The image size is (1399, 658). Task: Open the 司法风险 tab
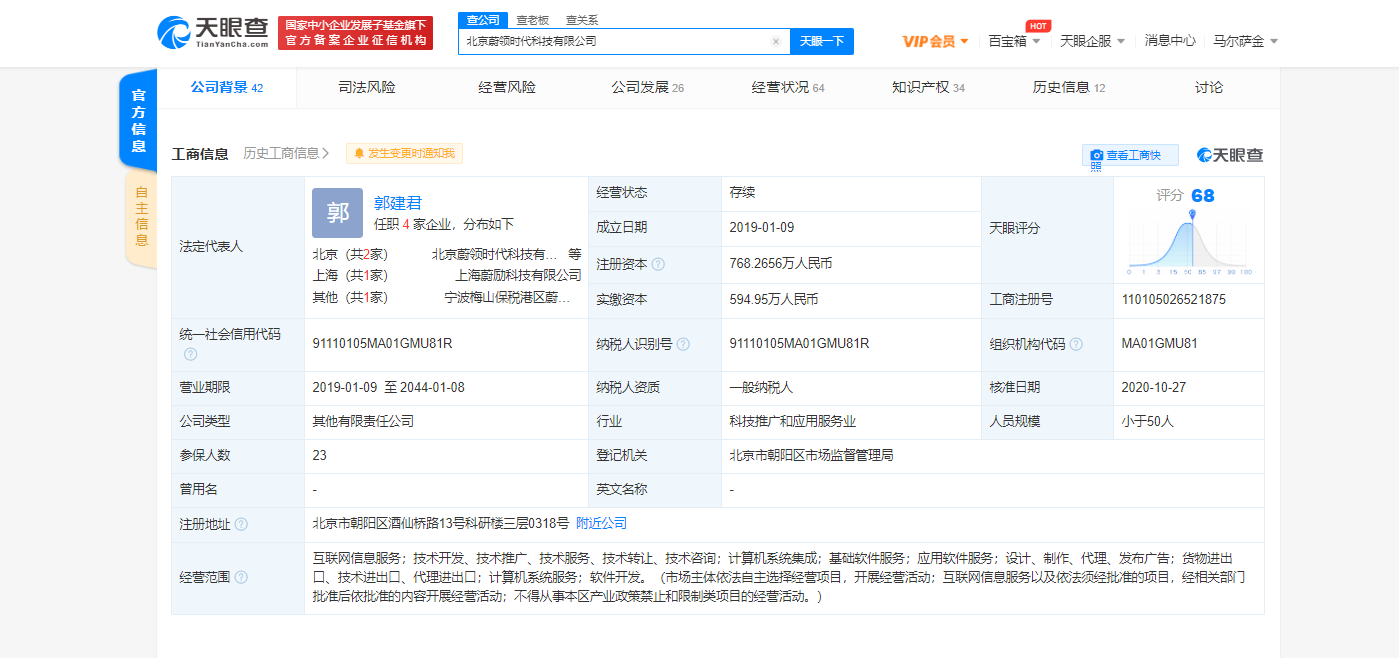[x=366, y=87]
